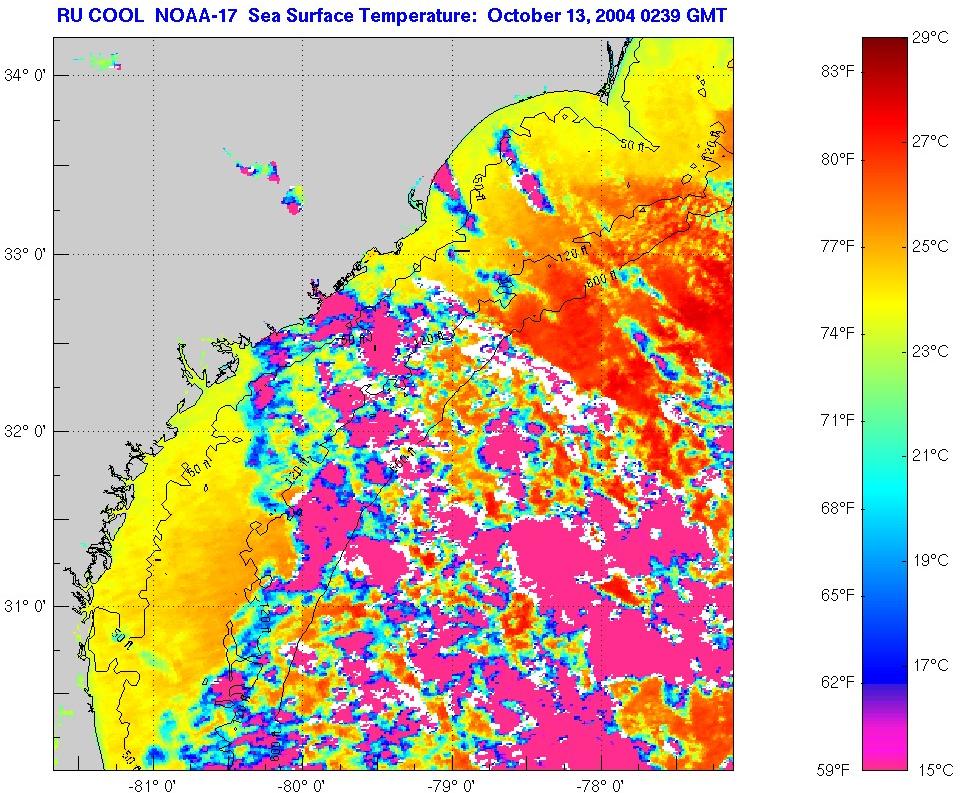Click the 74°F colorbar label
Viewport: 960px width, 793px height.
[837, 333]
